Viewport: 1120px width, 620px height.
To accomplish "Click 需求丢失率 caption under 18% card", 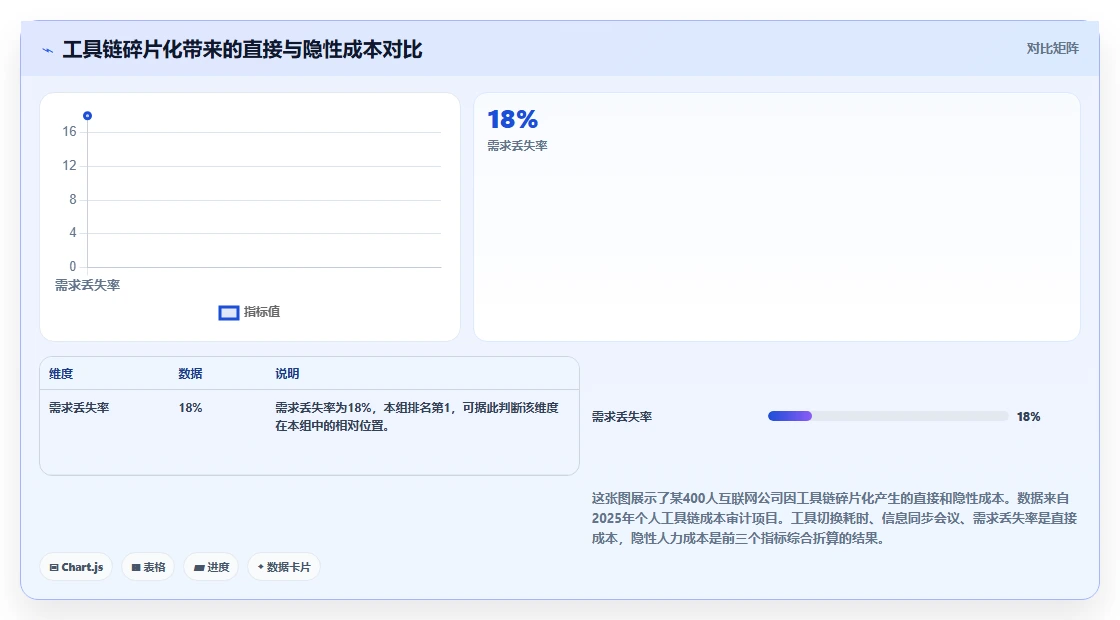I will click(517, 146).
